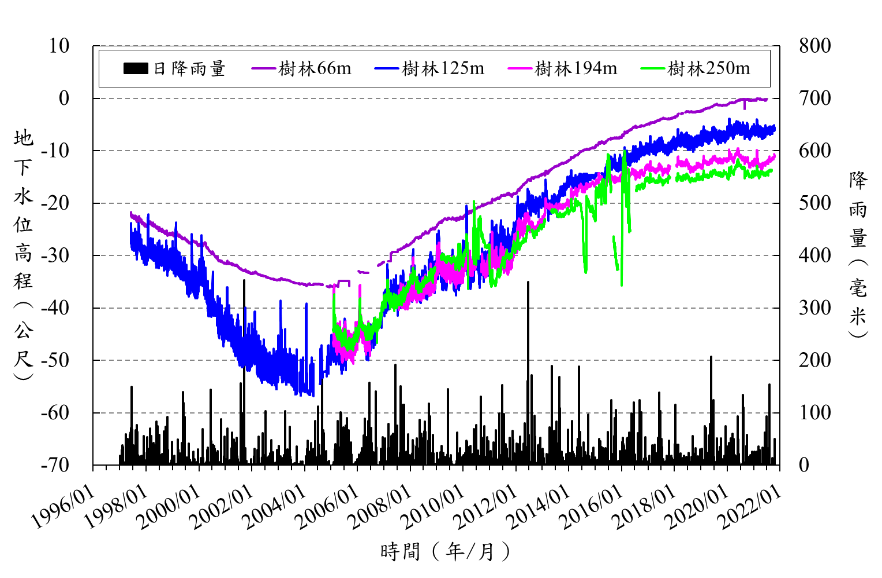Screen dimensions: 882x578
Task: Select the 樹林125m legend label
Action: tap(442, 69)
